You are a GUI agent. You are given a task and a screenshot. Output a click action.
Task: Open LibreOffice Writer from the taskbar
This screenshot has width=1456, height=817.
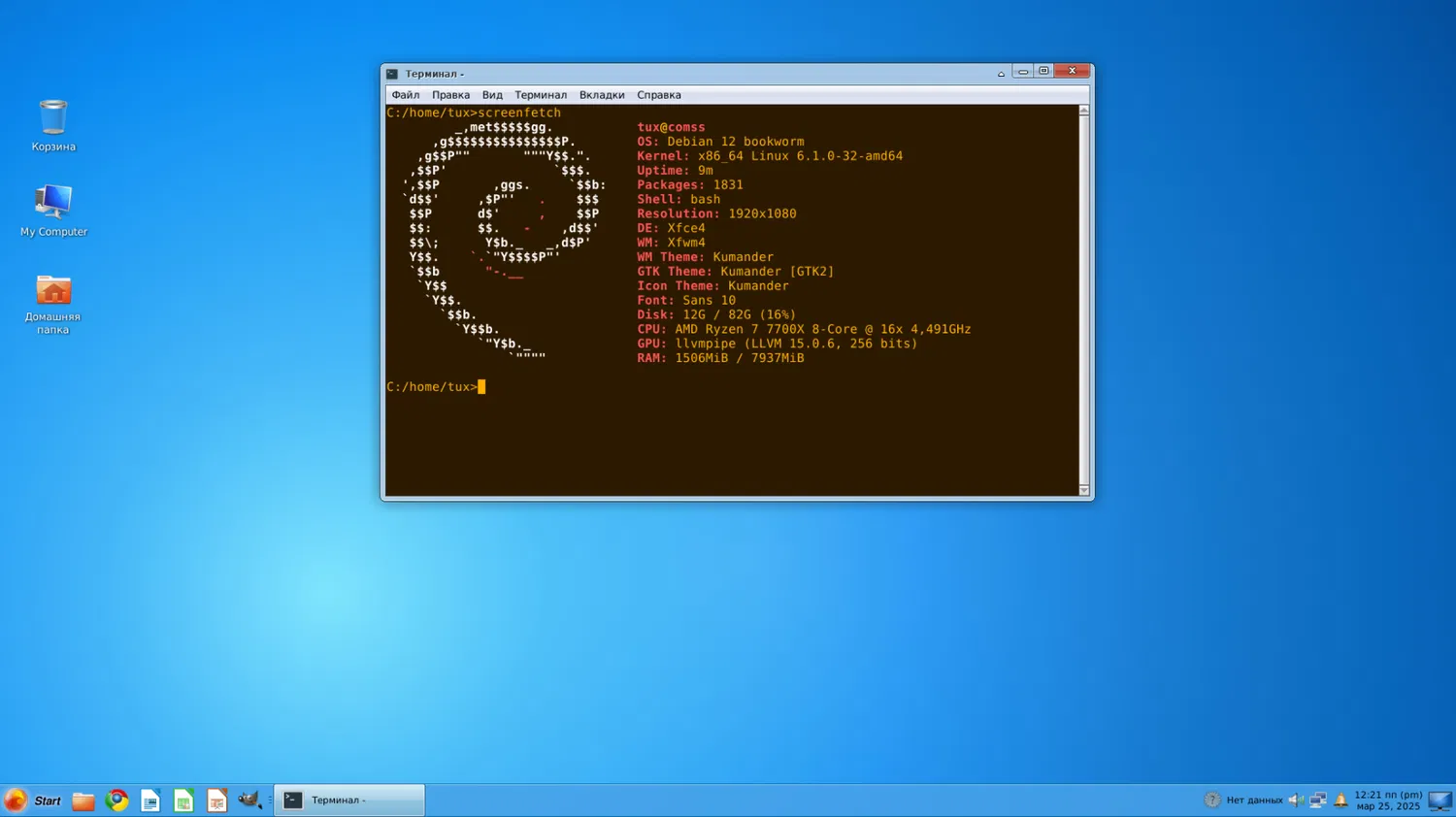coord(150,801)
